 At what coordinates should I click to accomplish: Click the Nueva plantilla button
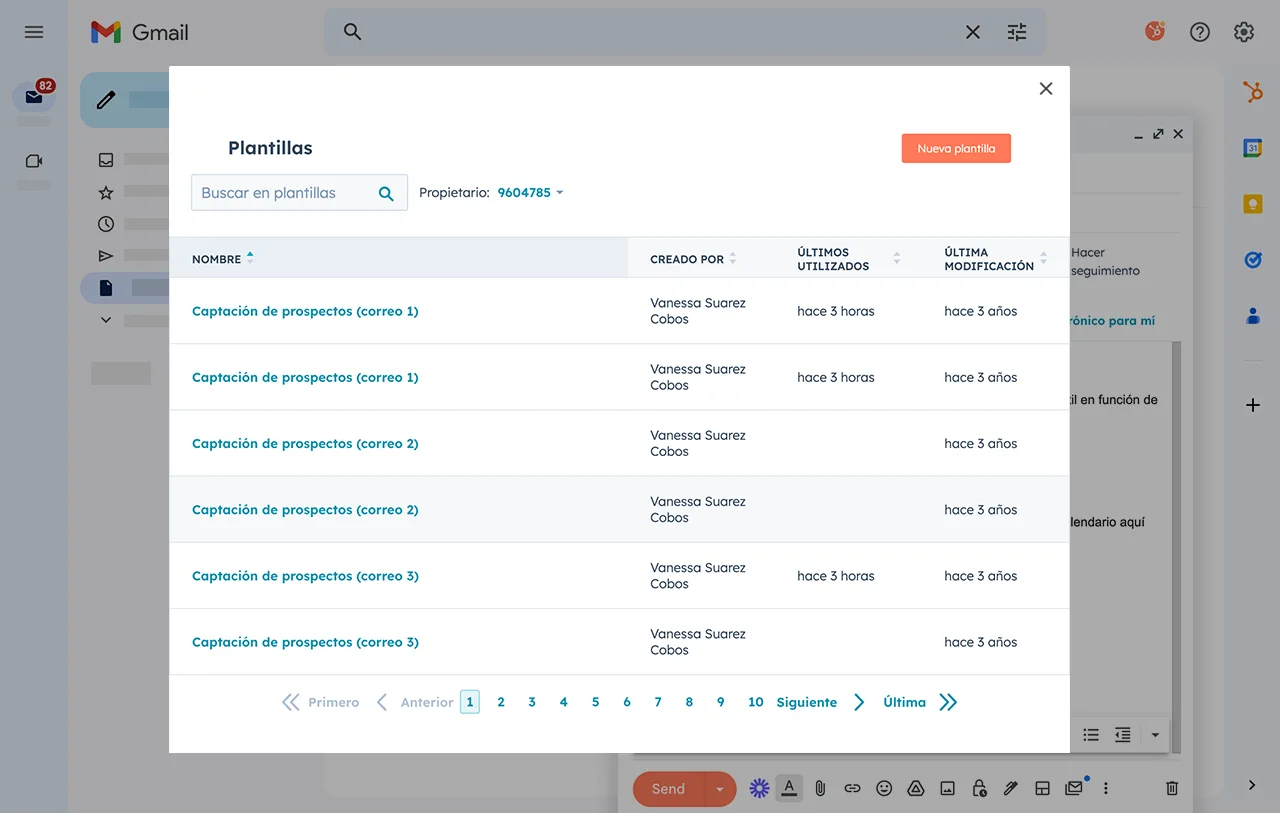coord(956,148)
